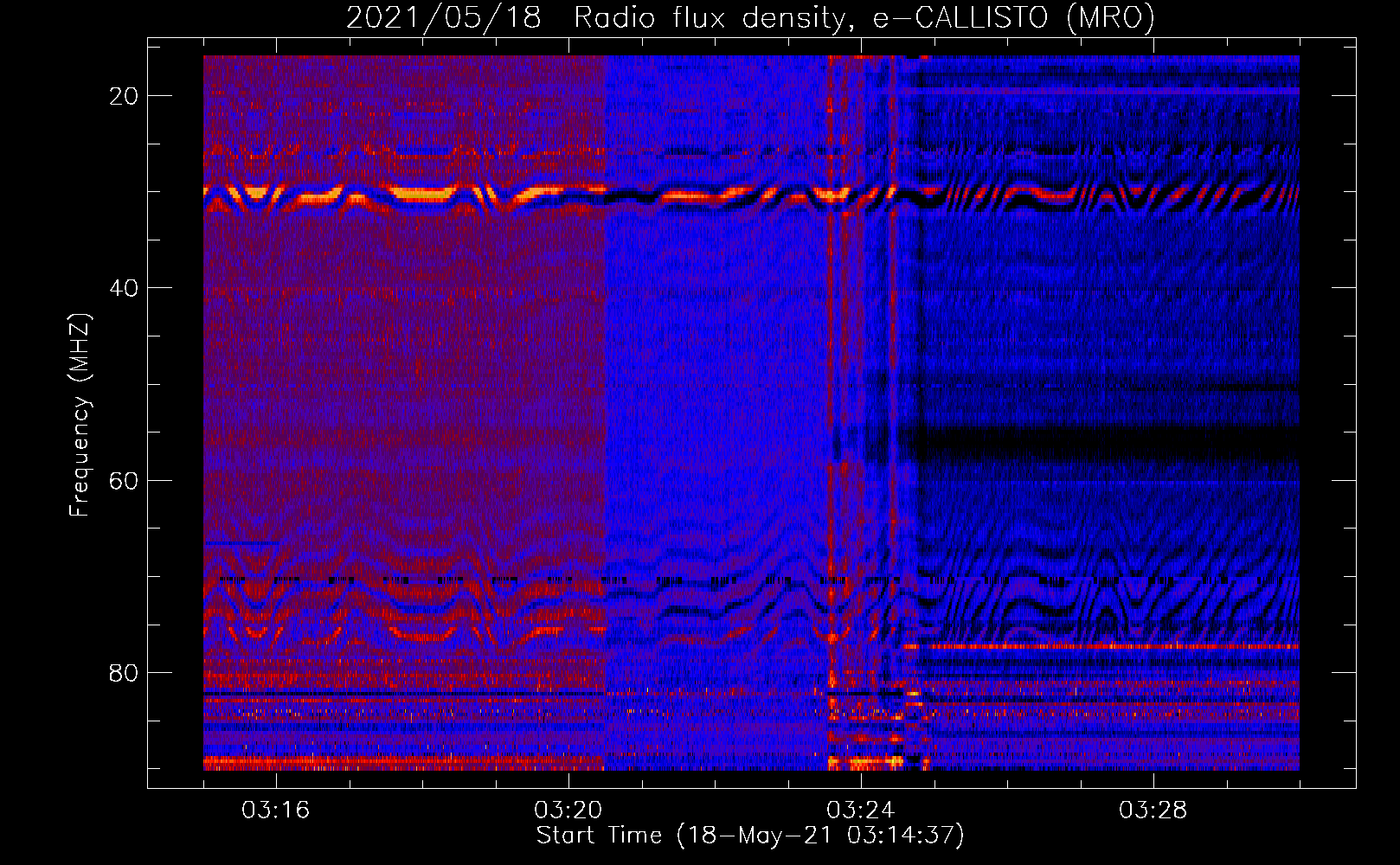Click the plot title "2021/05/18 Radio flux density, e-CALLISTO (MRO)"

click(x=750, y=17)
